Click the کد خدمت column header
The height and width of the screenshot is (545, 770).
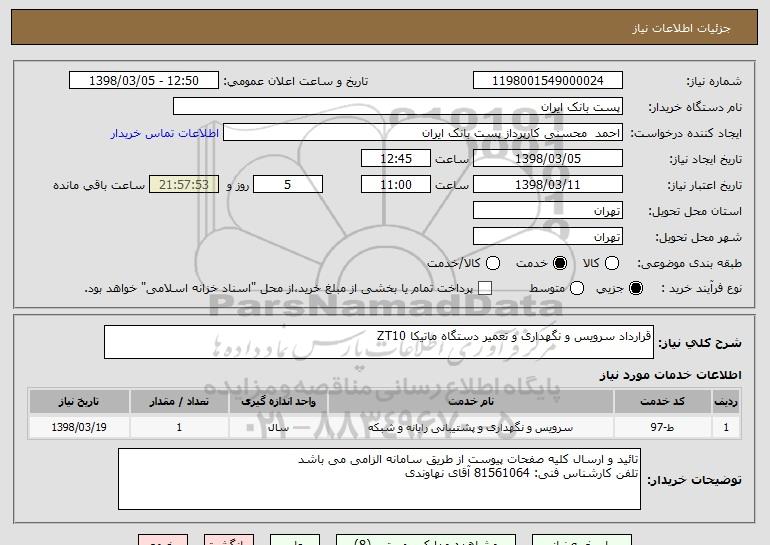tap(662, 402)
